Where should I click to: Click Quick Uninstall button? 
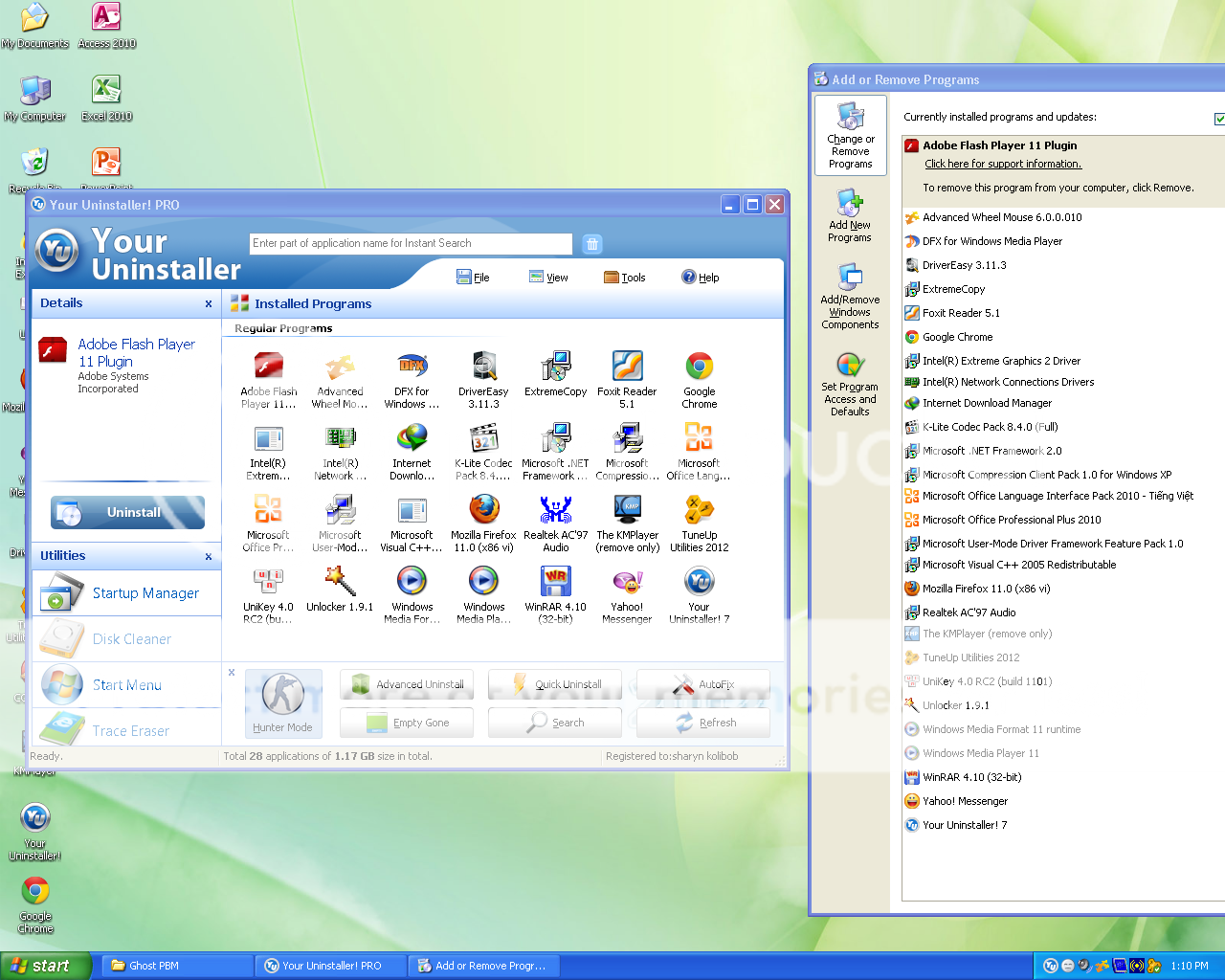[555, 684]
